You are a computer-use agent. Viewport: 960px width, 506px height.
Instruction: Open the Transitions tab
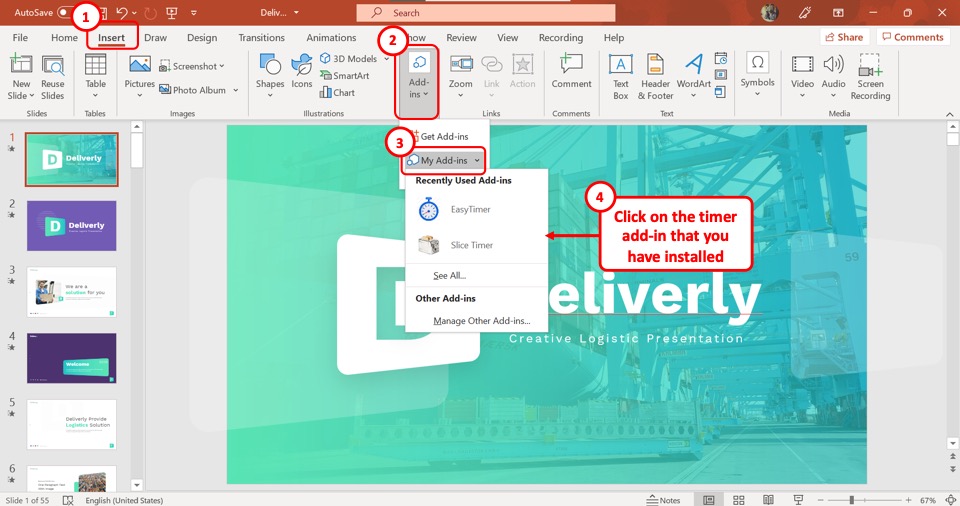[x=261, y=37]
